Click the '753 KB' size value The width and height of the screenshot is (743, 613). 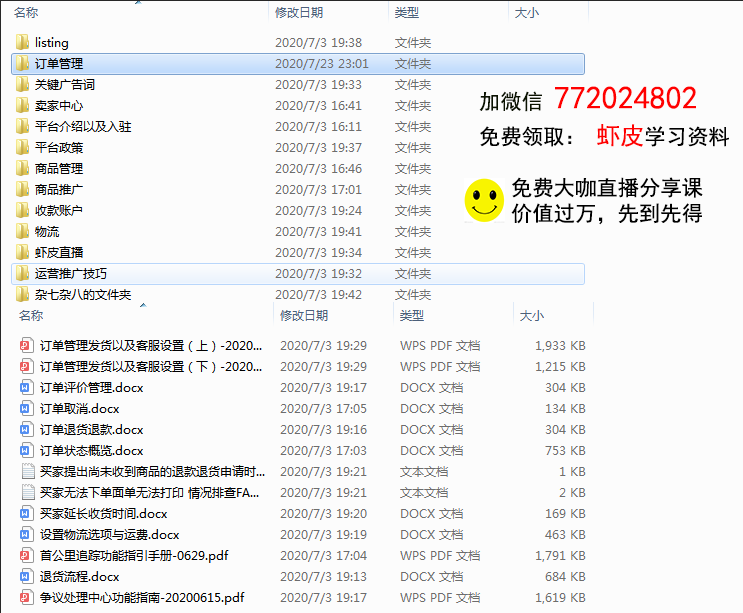pos(565,451)
